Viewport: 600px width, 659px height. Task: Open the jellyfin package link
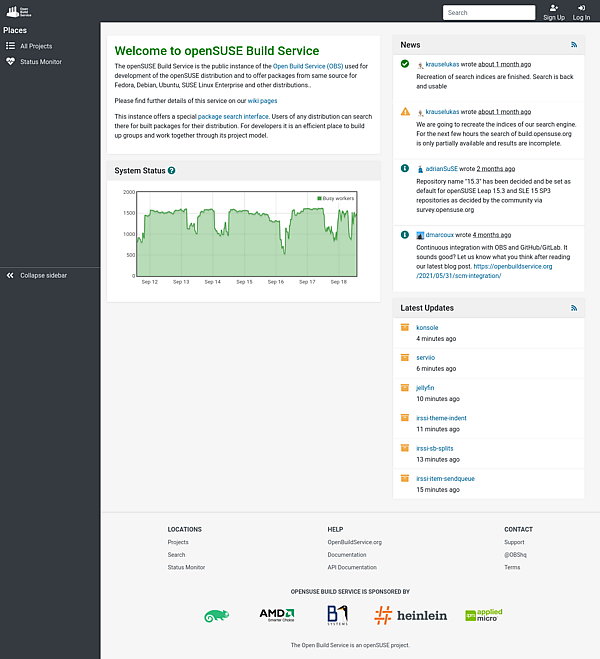(x=425, y=388)
